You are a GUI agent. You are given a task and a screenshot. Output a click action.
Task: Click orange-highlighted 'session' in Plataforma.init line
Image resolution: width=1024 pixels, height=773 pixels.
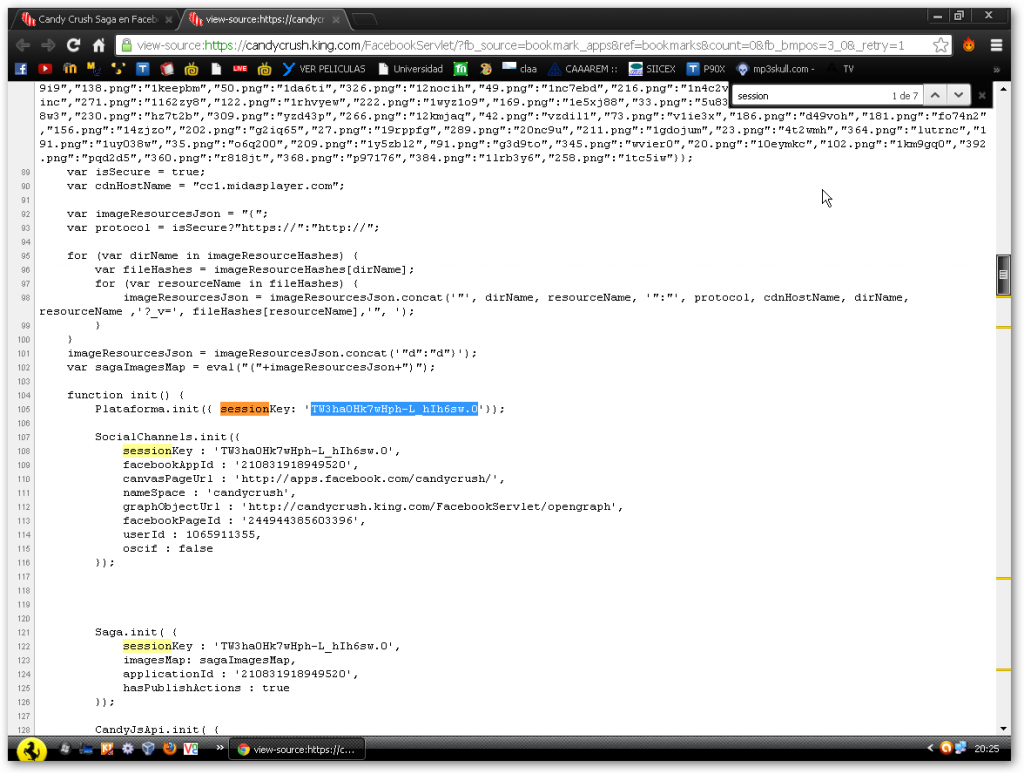(x=244, y=409)
